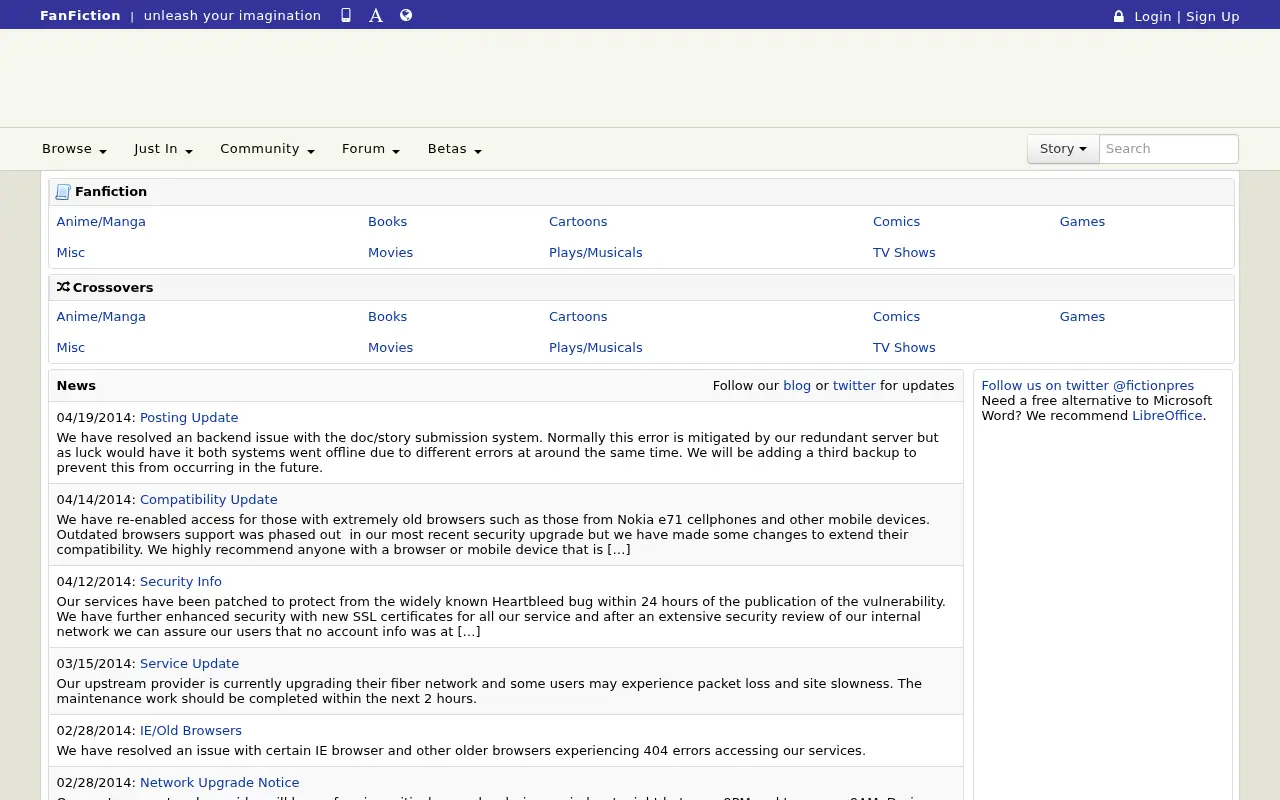The width and height of the screenshot is (1280, 800).
Task: Open Crossovers Cartoons category
Action: point(578,317)
